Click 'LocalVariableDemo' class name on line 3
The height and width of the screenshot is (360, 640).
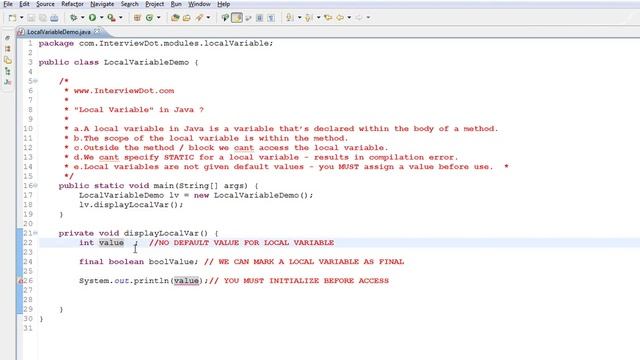coord(147,62)
